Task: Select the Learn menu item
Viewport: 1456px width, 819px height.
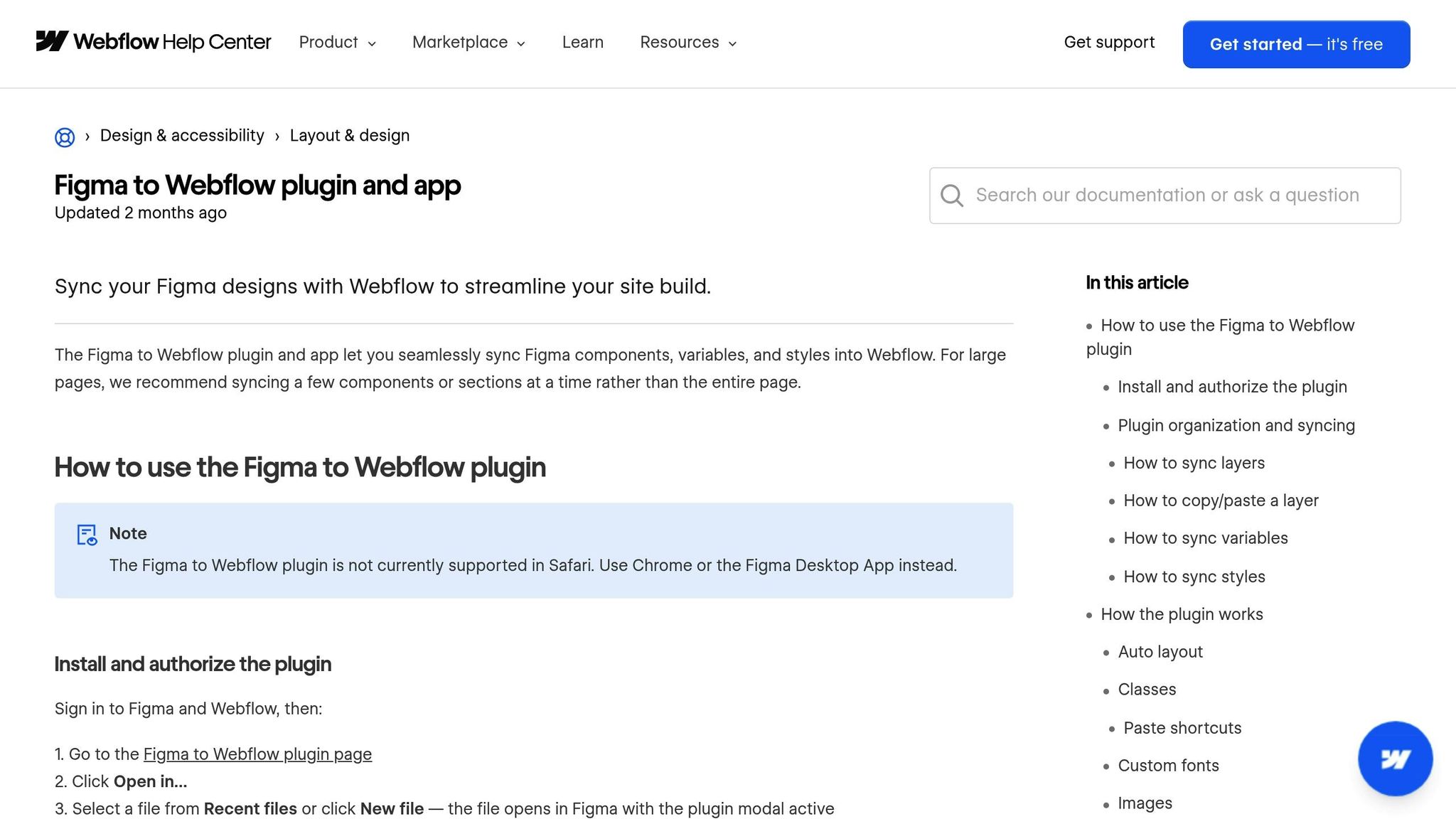Action: click(x=582, y=43)
